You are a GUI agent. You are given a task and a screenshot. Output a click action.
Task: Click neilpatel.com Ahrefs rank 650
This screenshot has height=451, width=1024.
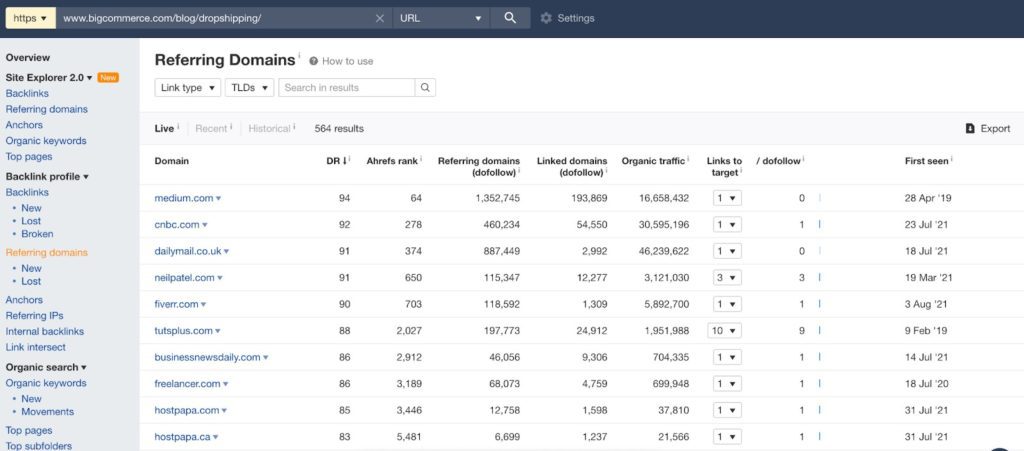point(413,277)
